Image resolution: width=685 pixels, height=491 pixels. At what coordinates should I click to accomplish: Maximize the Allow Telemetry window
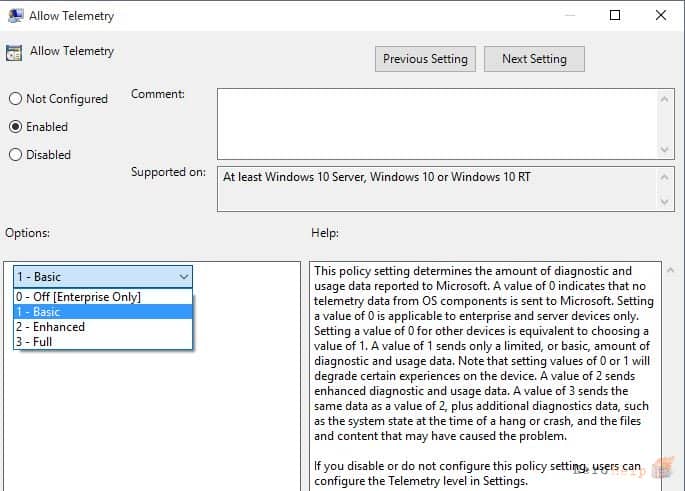(615, 15)
